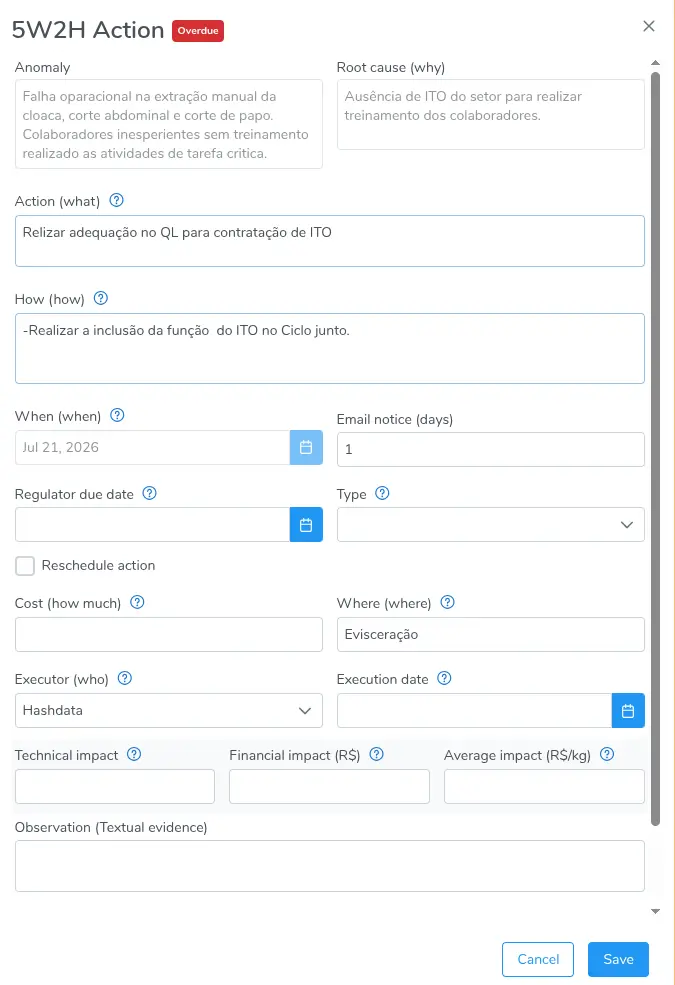Click help icon next to When (when)
Image resolution: width=675 pixels, height=985 pixels.
click(117, 415)
